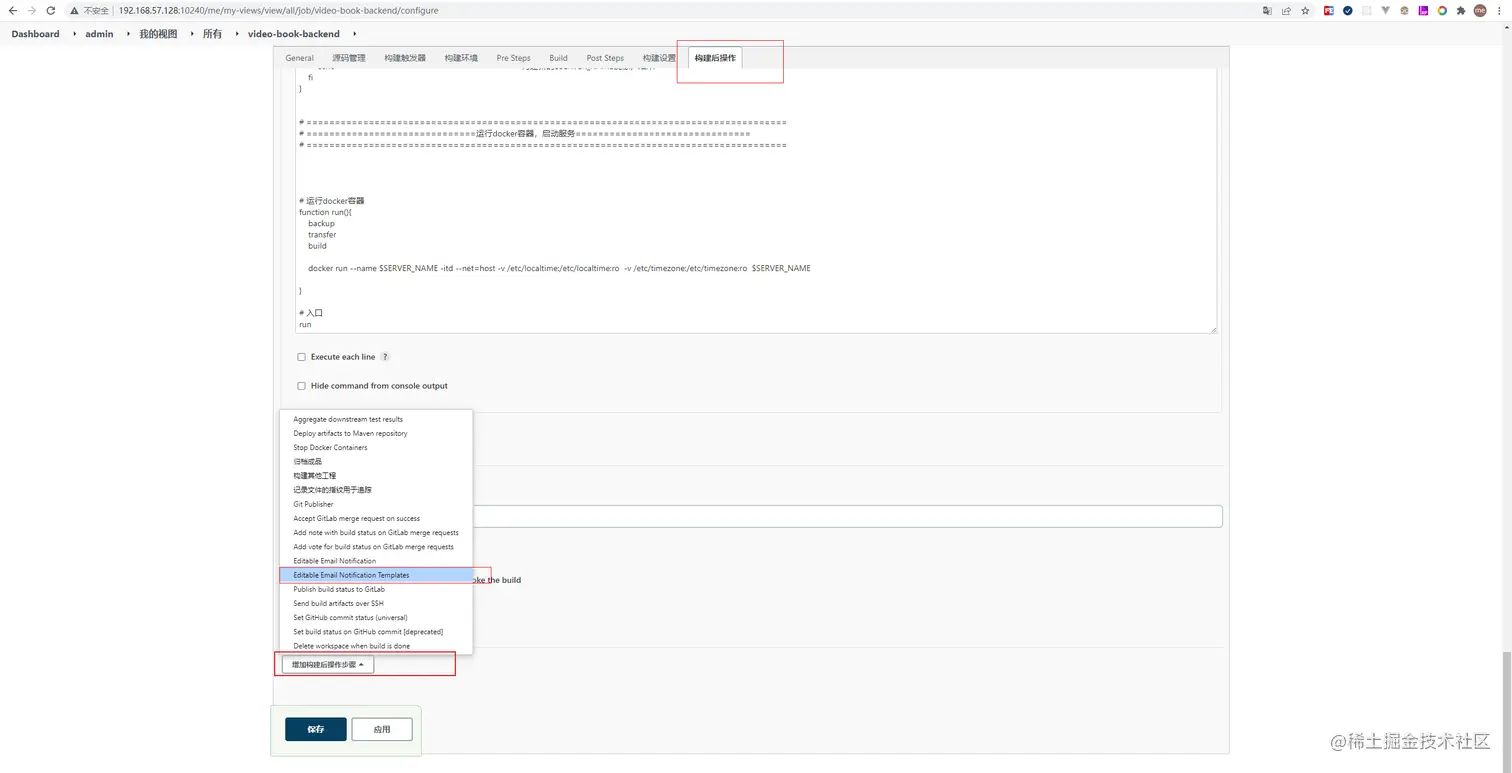Image resolution: width=1512 pixels, height=773 pixels.
Task: Switch to the 构建环境 tab
Action: (x=461, y=58)
